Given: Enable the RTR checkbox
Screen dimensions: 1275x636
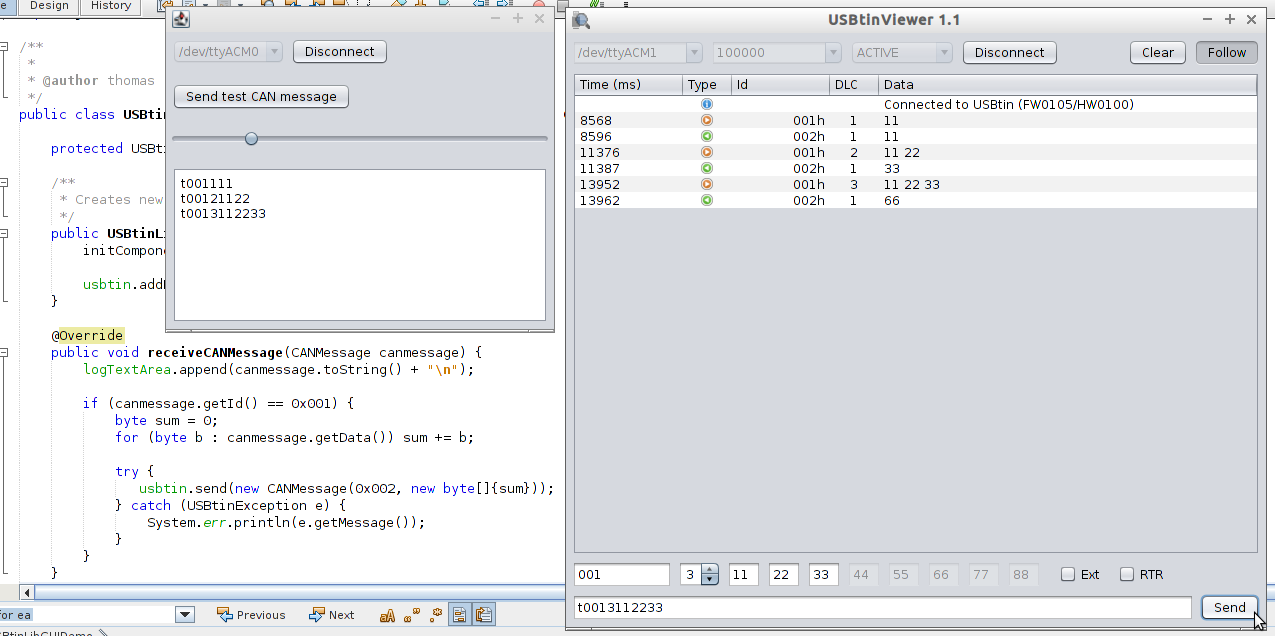Looking at the screenshot, I should point(1127,575).
